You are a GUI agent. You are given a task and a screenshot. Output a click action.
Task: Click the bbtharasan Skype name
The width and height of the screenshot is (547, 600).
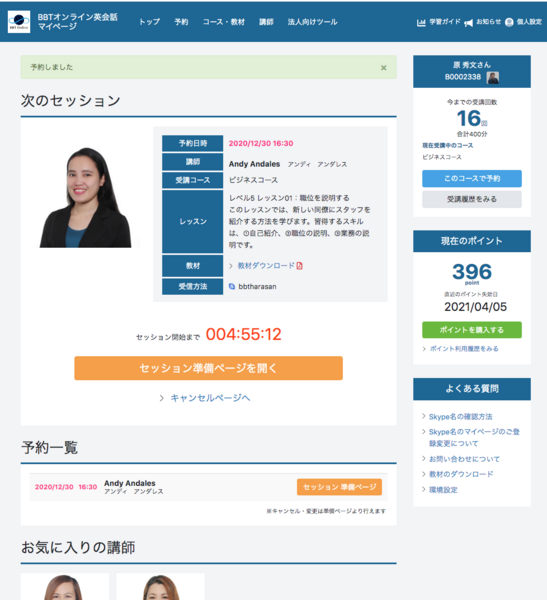point(257,287)
